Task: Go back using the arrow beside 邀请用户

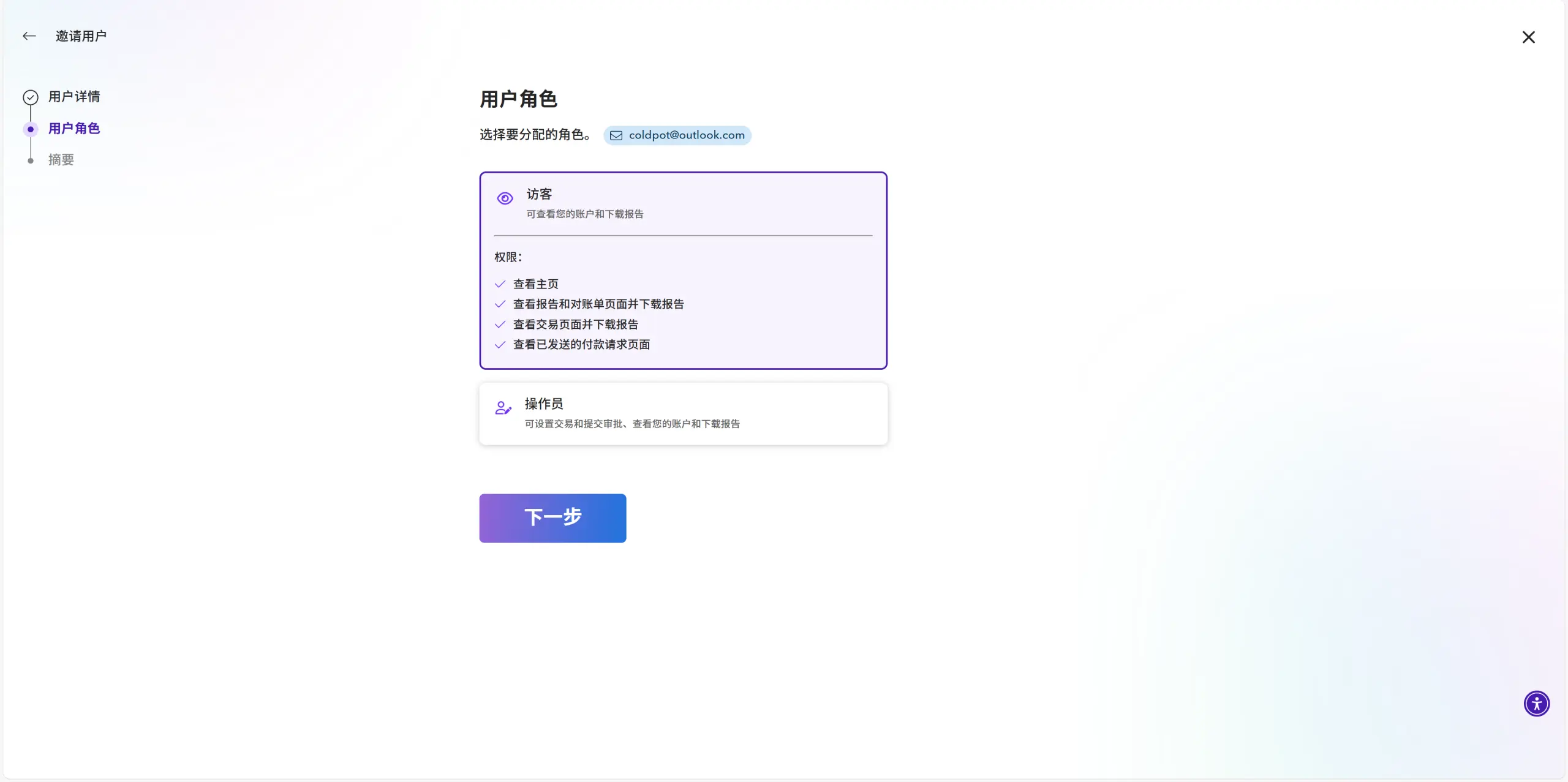Action: pos(29,36)
